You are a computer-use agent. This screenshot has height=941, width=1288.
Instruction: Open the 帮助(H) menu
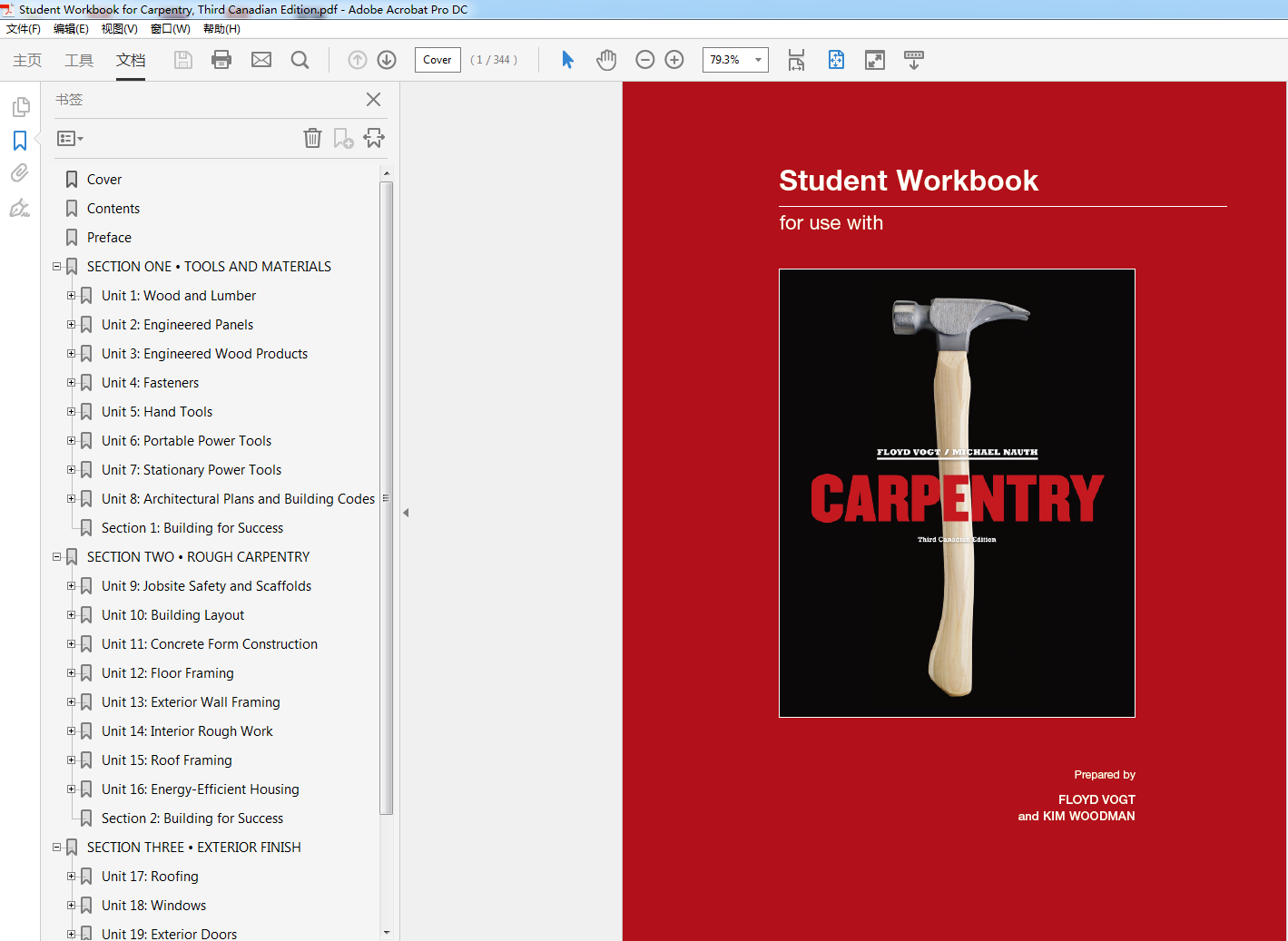pyautogui.click(x=221, y=29)
